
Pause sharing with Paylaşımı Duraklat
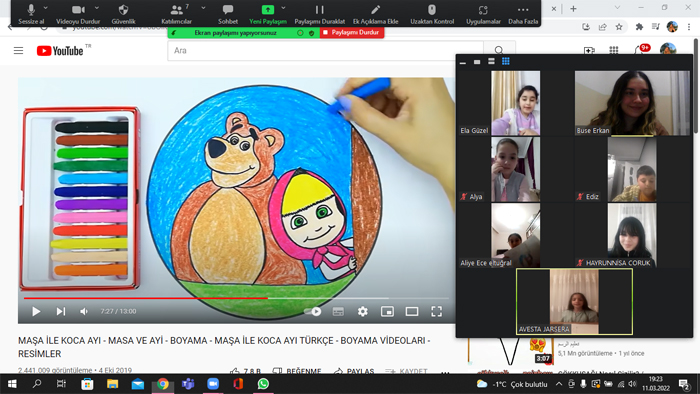(x=320, y=13)
